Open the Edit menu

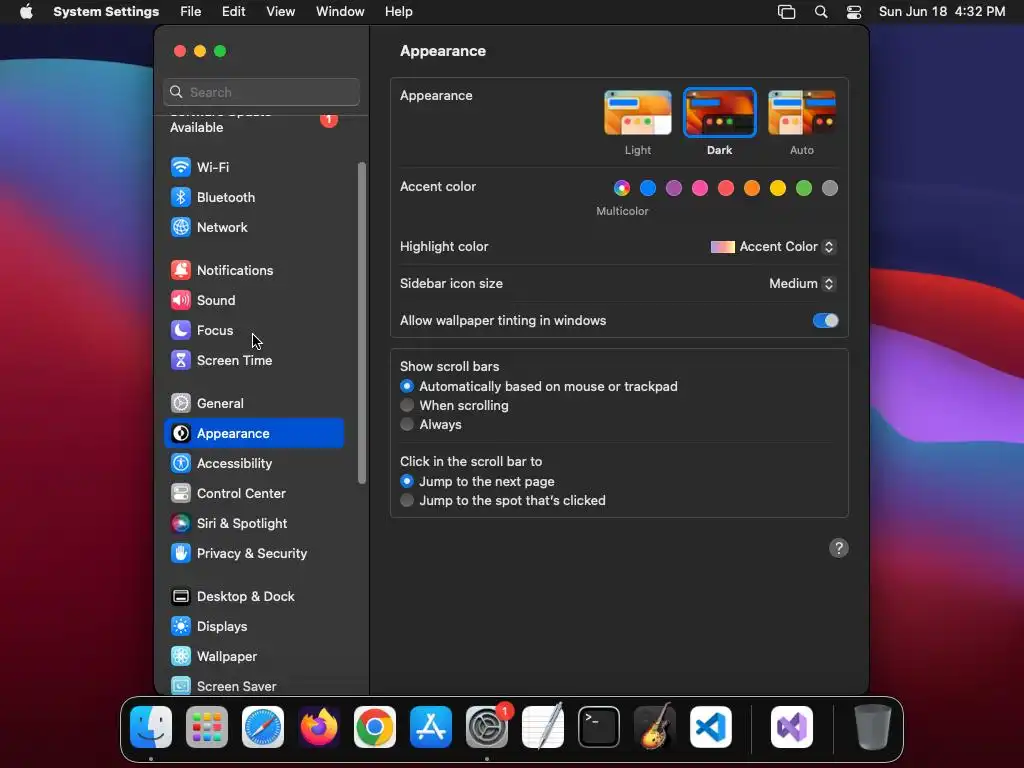(x=233, y=12)
